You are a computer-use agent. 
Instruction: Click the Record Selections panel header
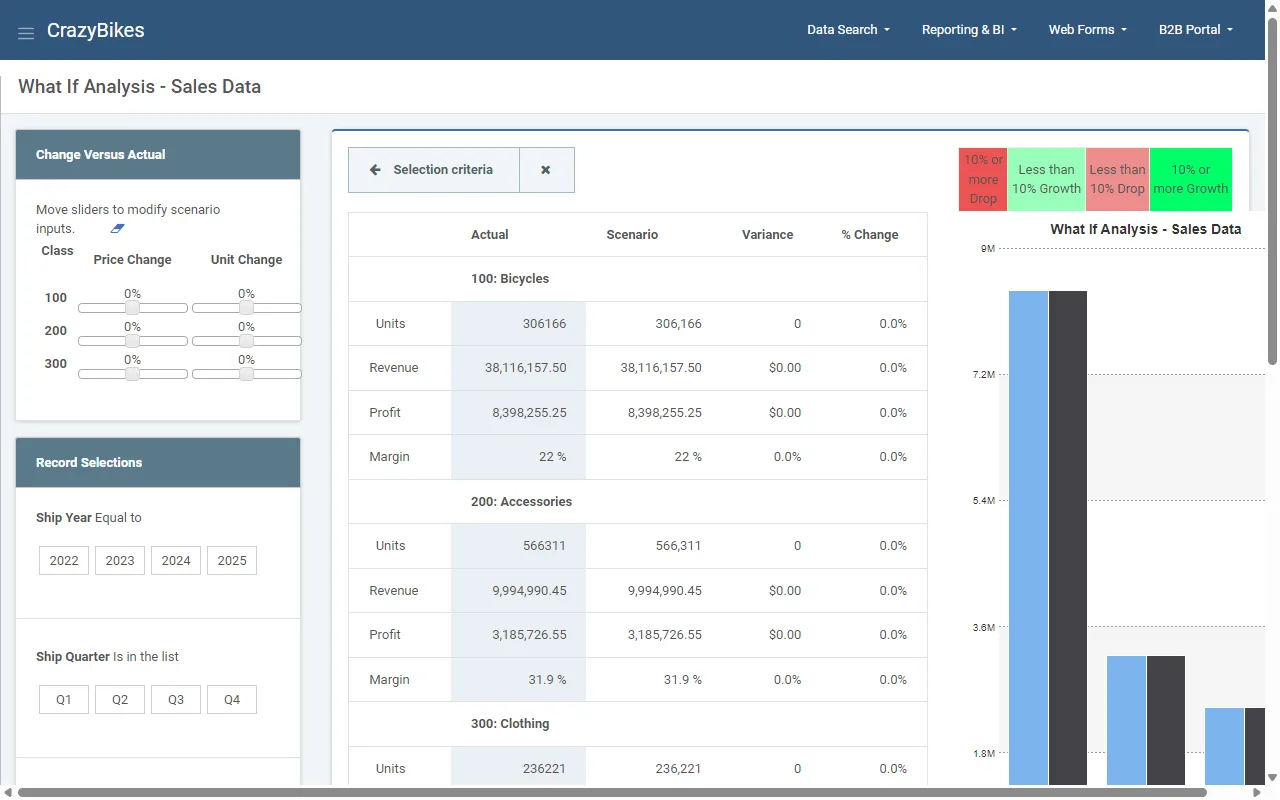coord(158,463)
